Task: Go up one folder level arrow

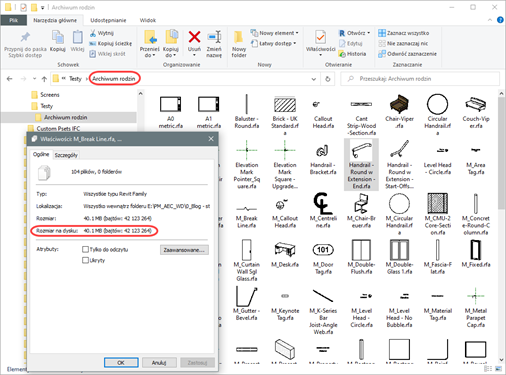Action: [x=44, y=79]
